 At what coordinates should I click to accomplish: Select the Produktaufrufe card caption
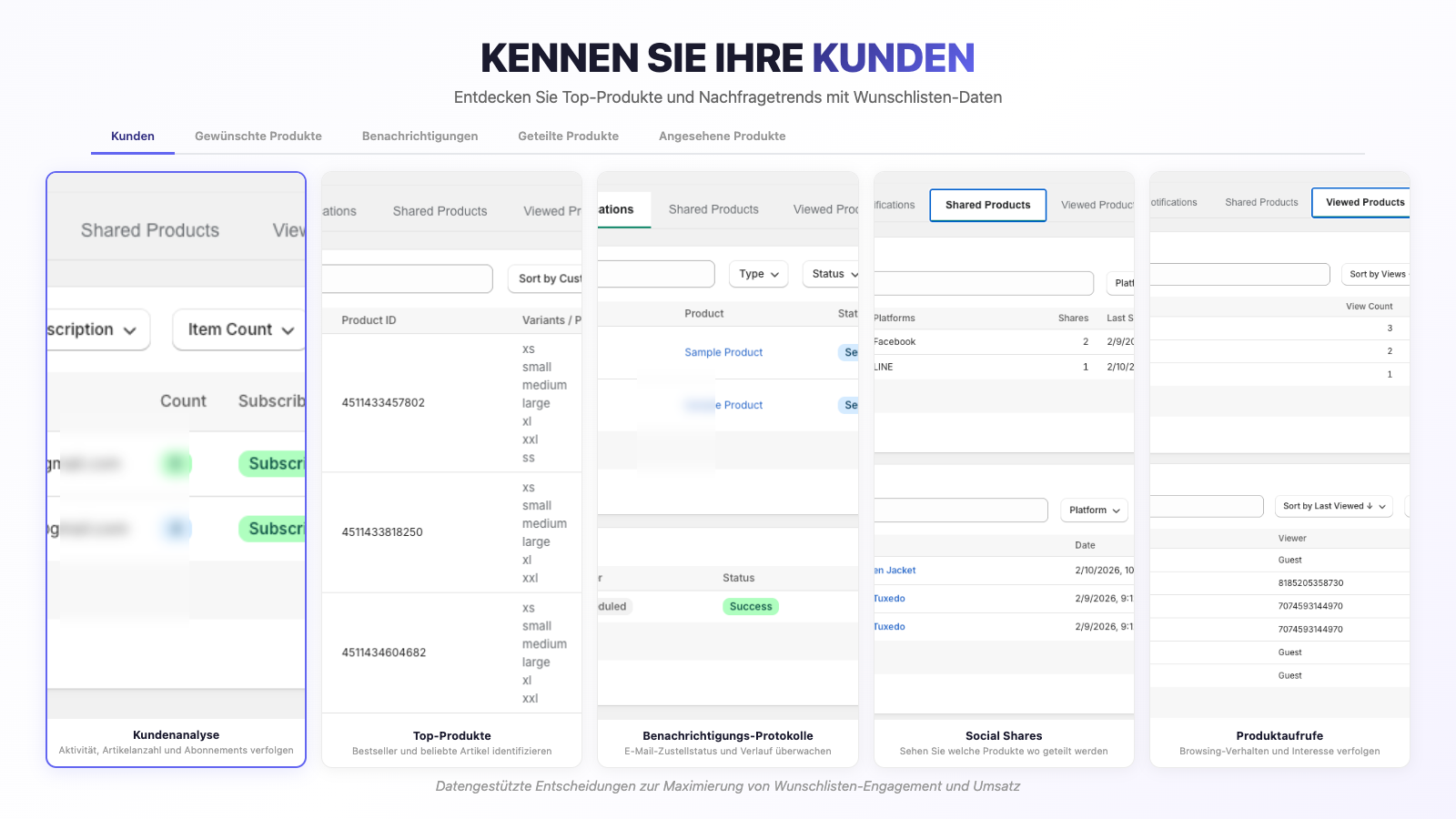click(1279, 743)
